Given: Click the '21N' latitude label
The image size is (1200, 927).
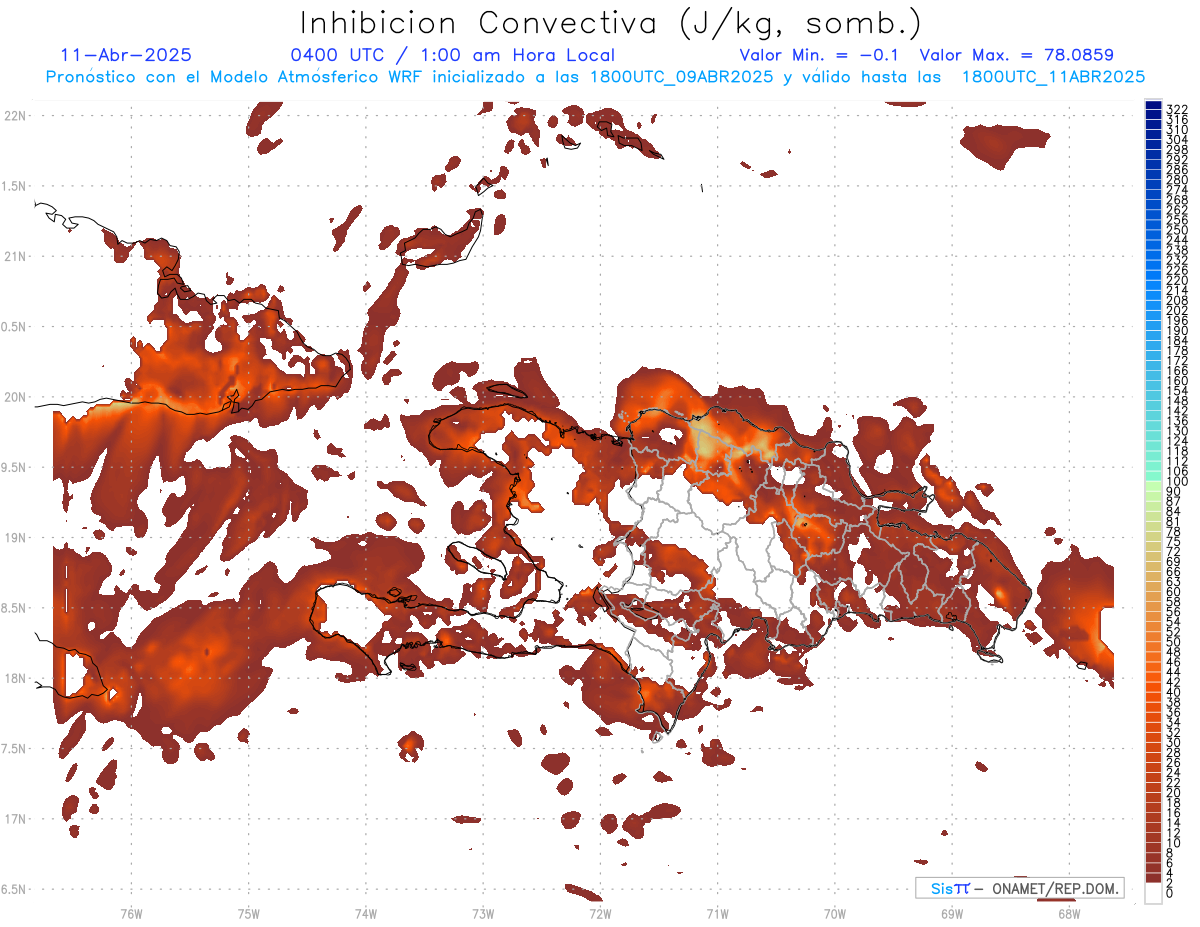Looking at the screenshot, I should [14, 257].
